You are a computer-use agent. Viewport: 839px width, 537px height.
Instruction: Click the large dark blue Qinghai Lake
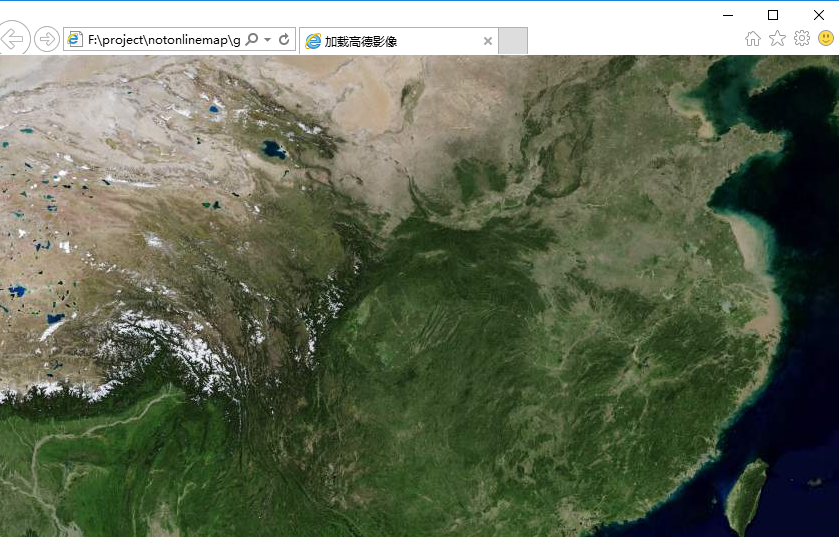[x=274, y=150]
